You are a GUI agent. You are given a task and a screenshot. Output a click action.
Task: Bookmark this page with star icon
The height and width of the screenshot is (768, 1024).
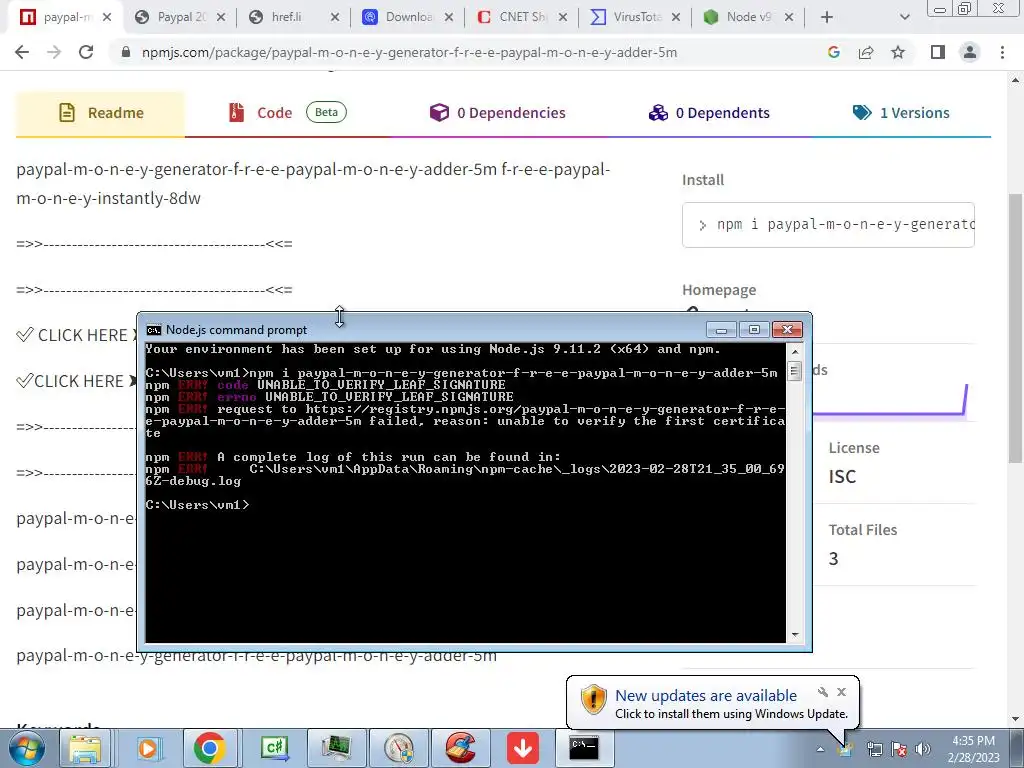point(898,52)
